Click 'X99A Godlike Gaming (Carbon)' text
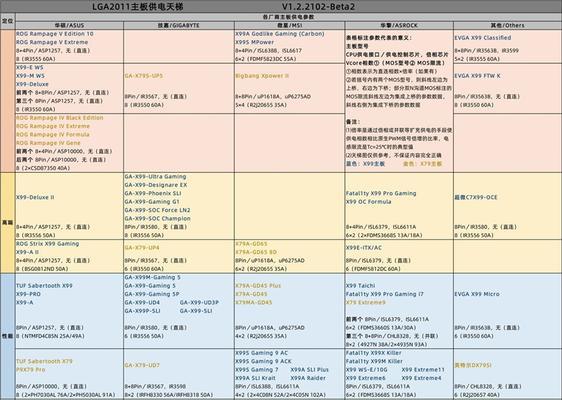The height and width of the screenshot is (400, 562). (280, 34)
